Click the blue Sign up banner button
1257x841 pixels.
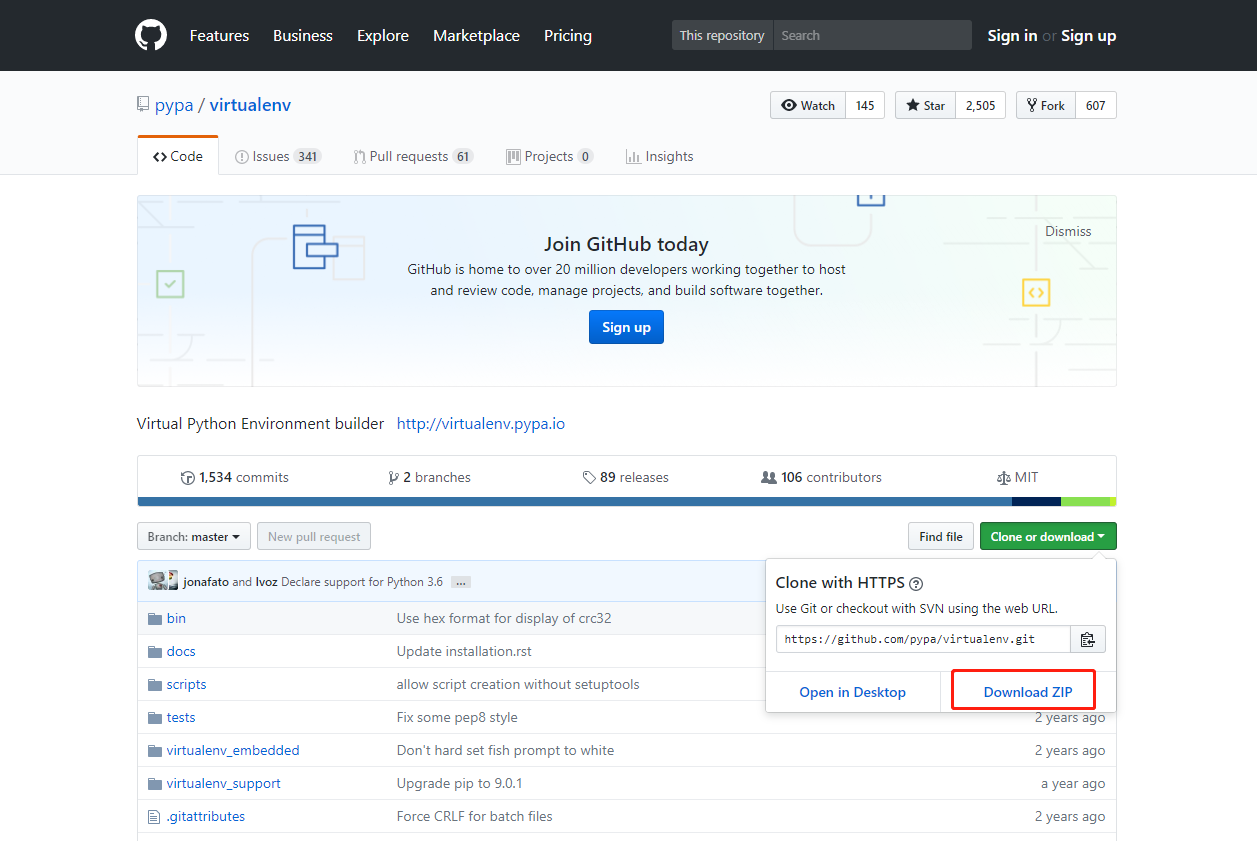626,327
